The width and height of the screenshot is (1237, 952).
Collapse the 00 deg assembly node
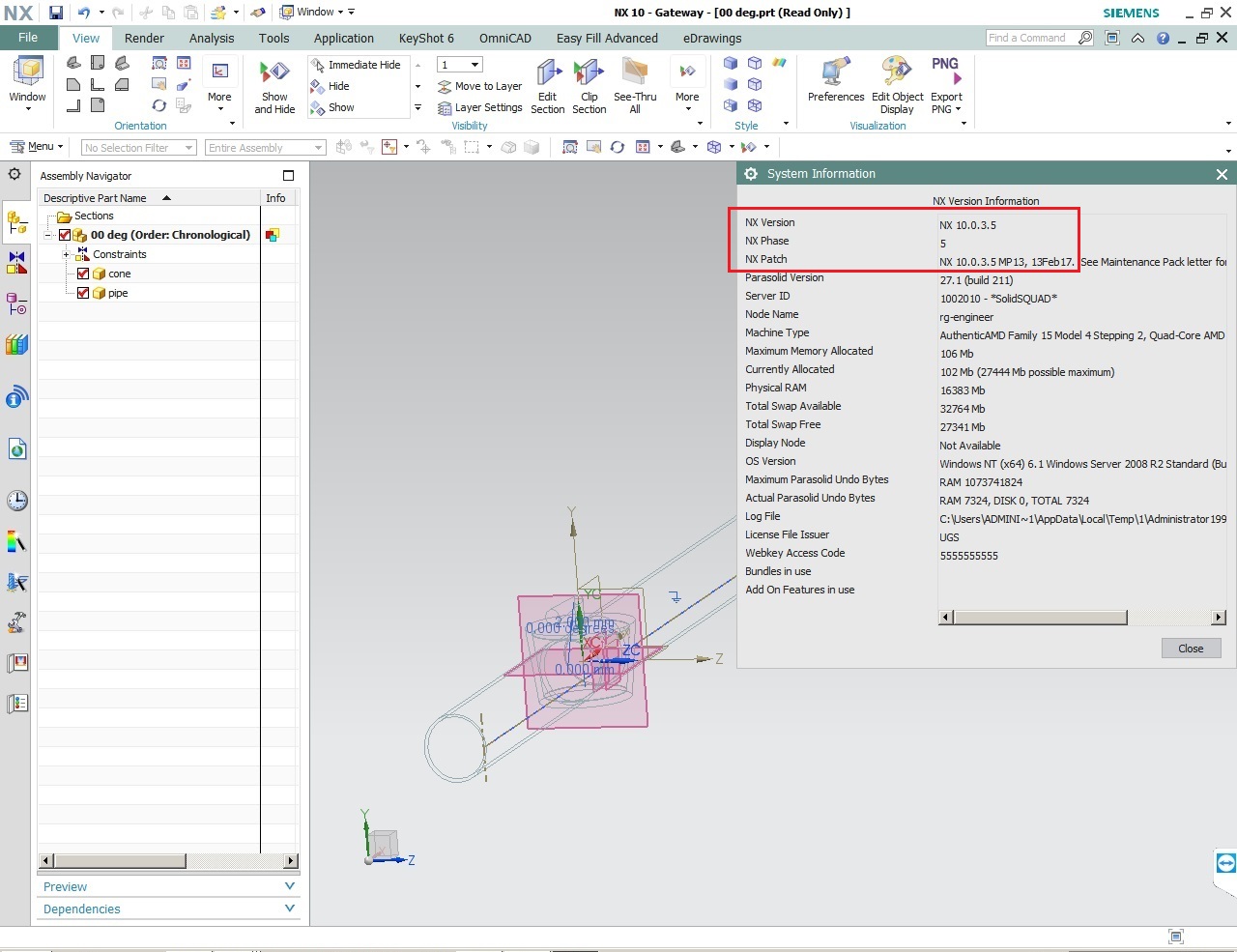(48, 235)
